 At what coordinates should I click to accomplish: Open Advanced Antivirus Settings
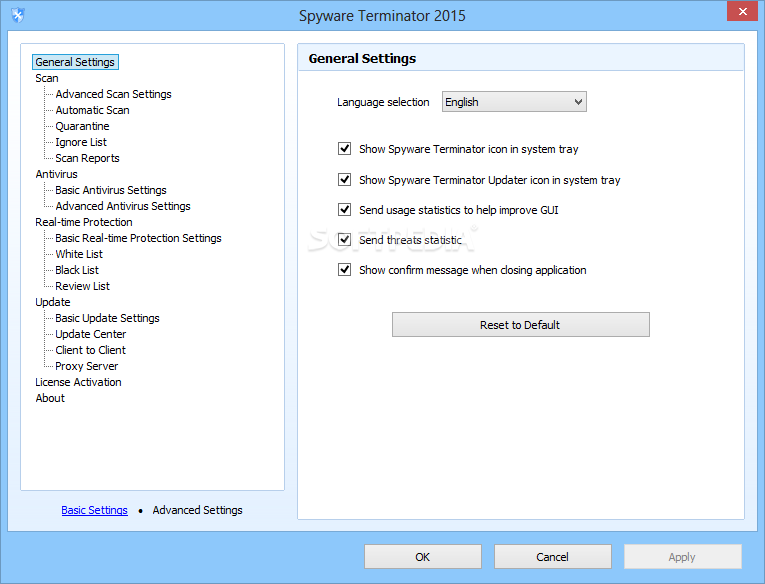[x=122, y=206]
